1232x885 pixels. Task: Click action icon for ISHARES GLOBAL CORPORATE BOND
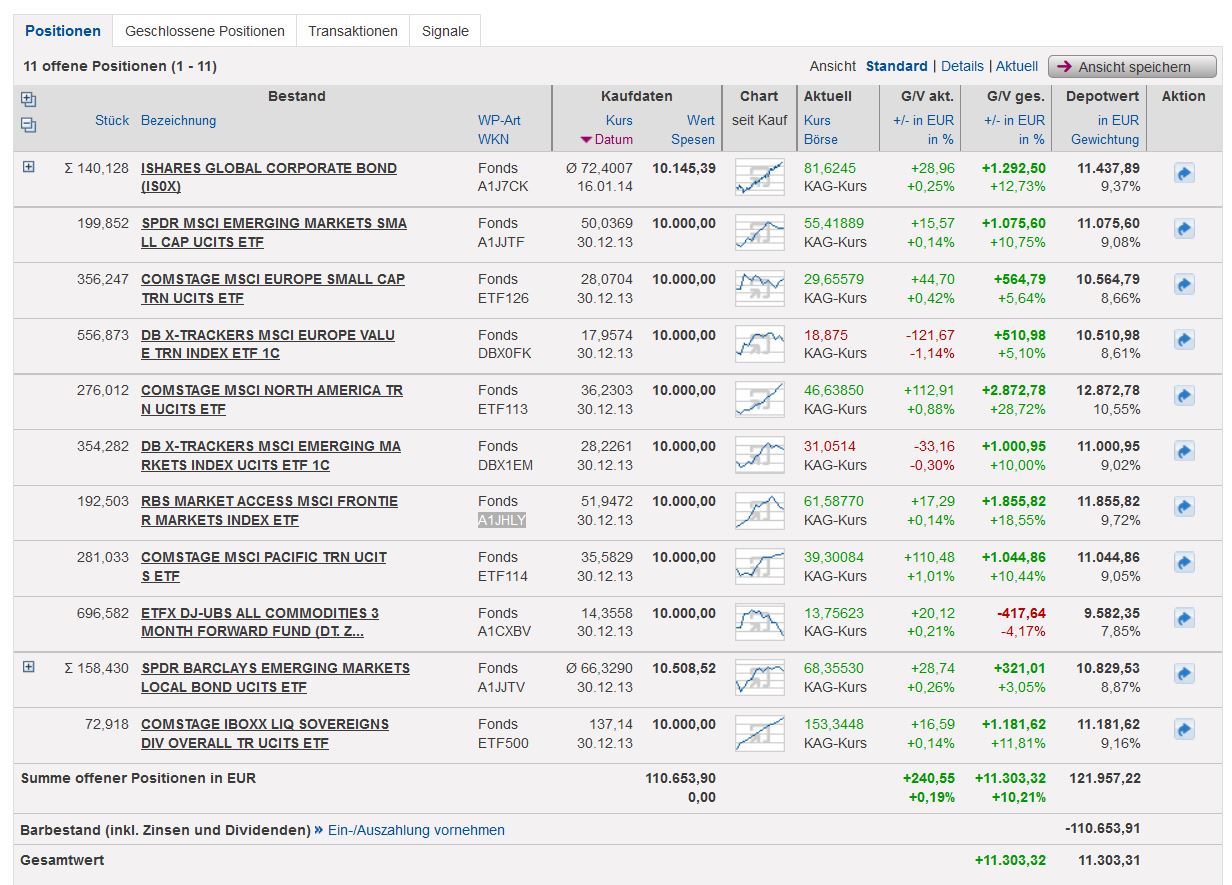point(1184,174)
